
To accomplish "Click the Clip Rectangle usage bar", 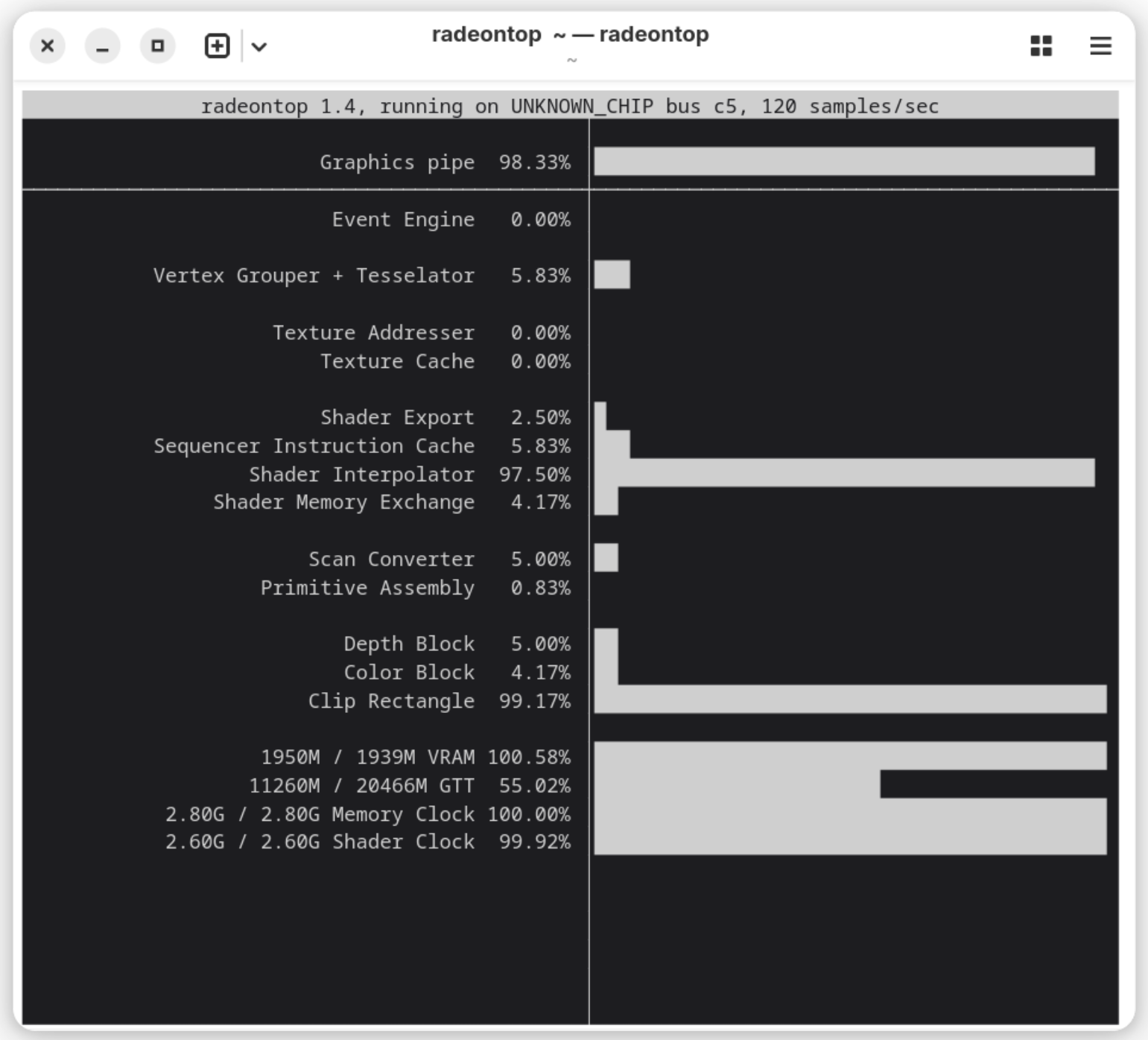I will tap(850, 700).
